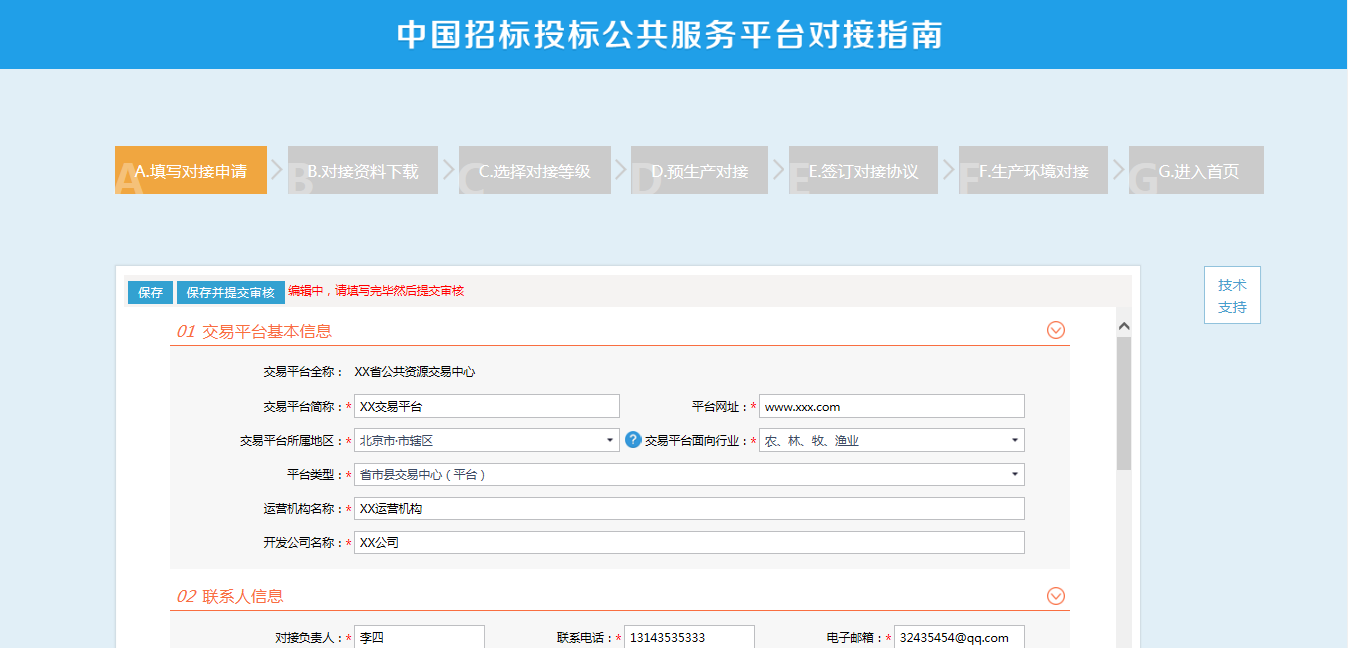
Task: Select step A.填写对接申请
Action: (x=191, y=171)
